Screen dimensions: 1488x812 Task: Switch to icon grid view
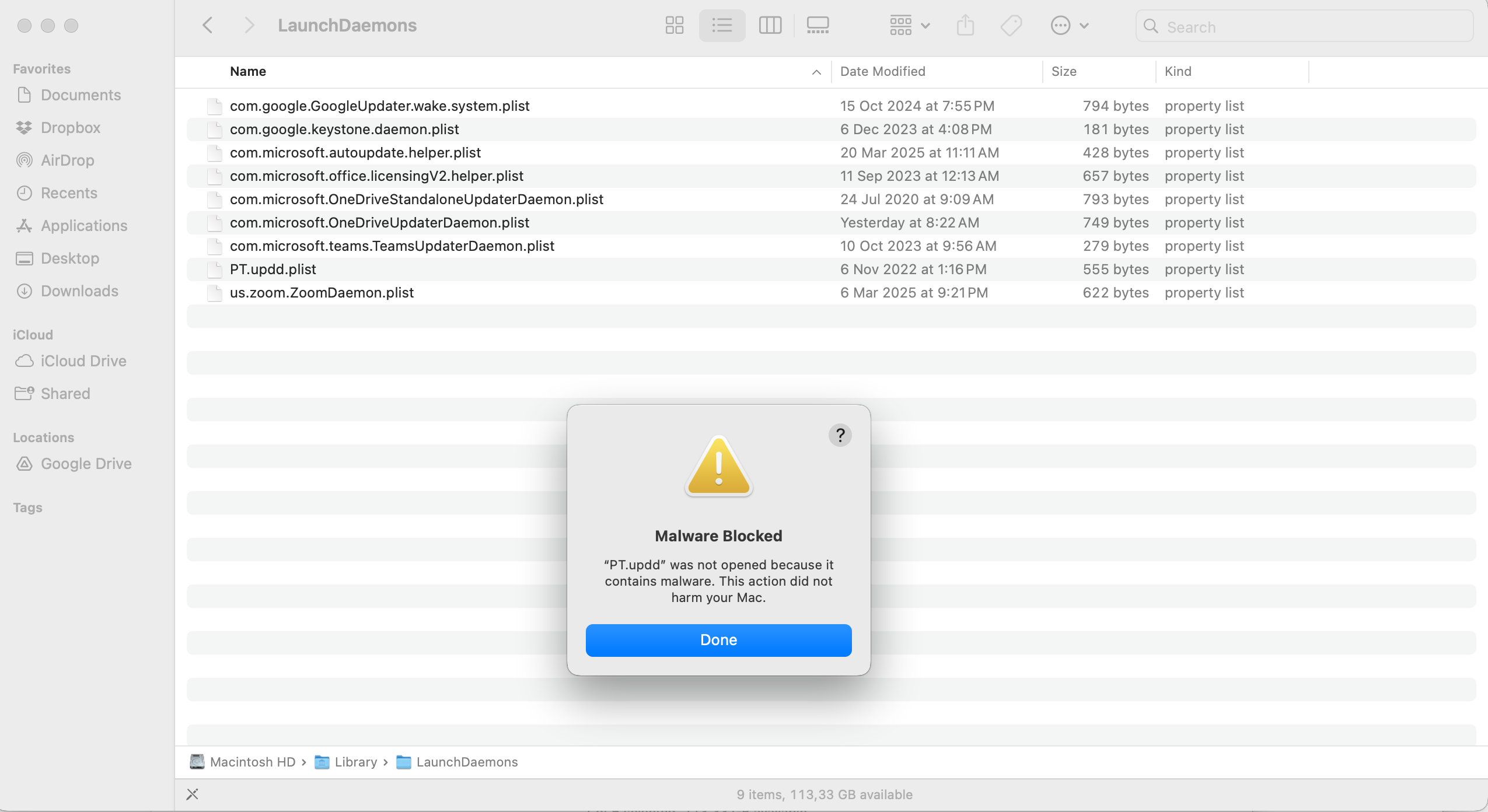(x=674, y=25)
